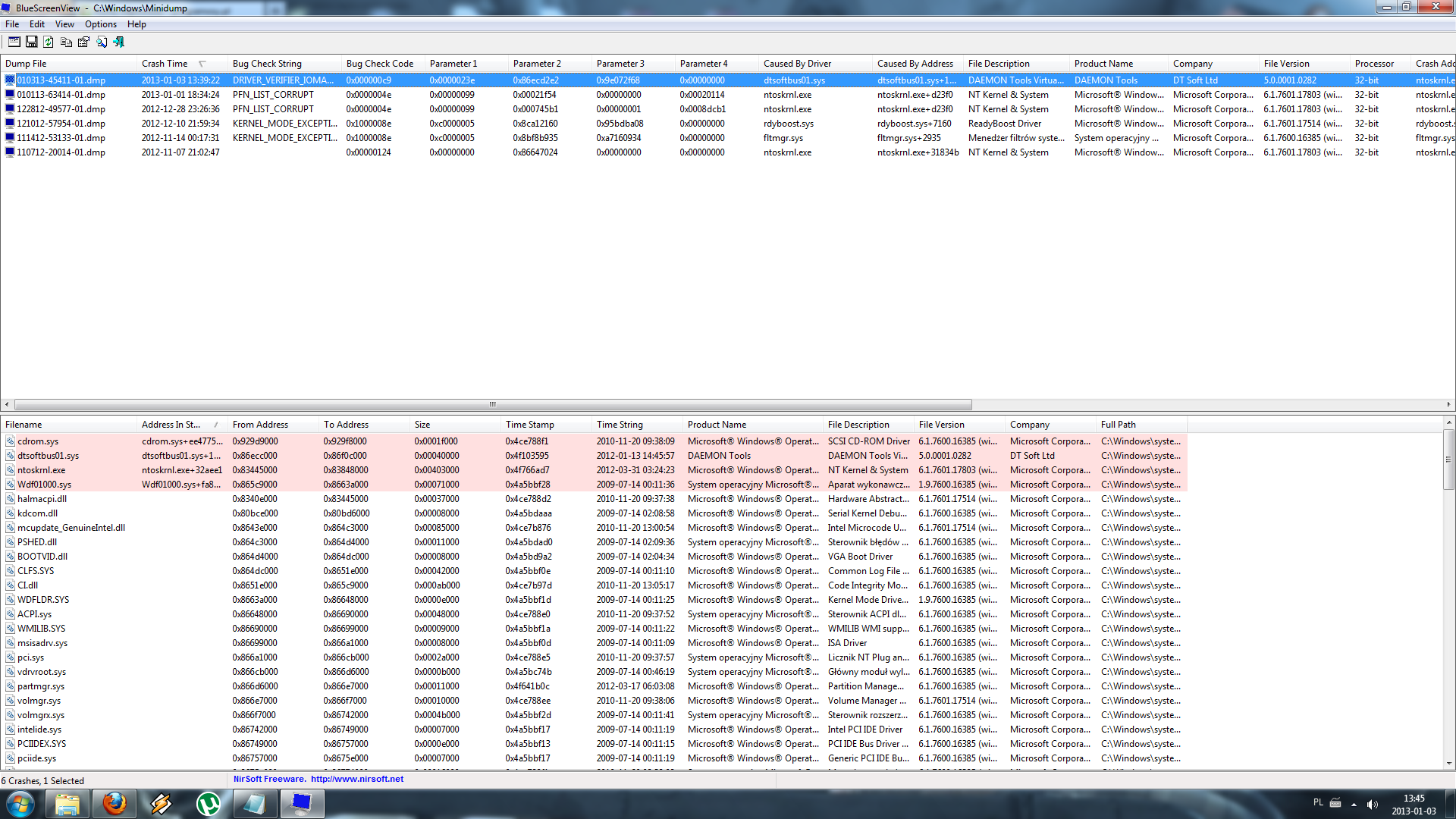Click the PL language indicator in tray
Image resolution: width=1456 pixels, height=819 pixels.
(x=1318, y=802)
